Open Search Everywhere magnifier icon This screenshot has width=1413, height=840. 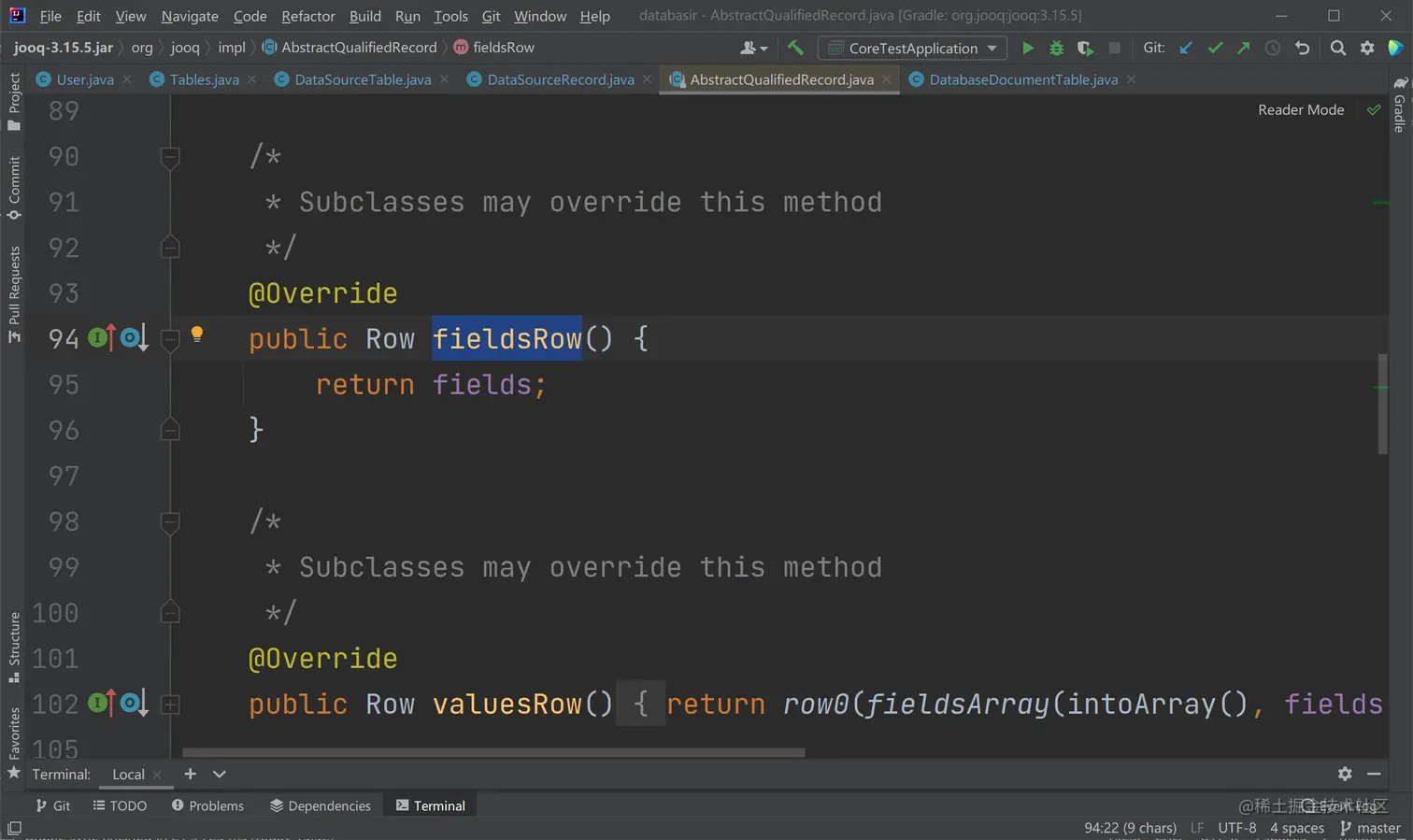pyautogui.click(x=1338, y=48)
